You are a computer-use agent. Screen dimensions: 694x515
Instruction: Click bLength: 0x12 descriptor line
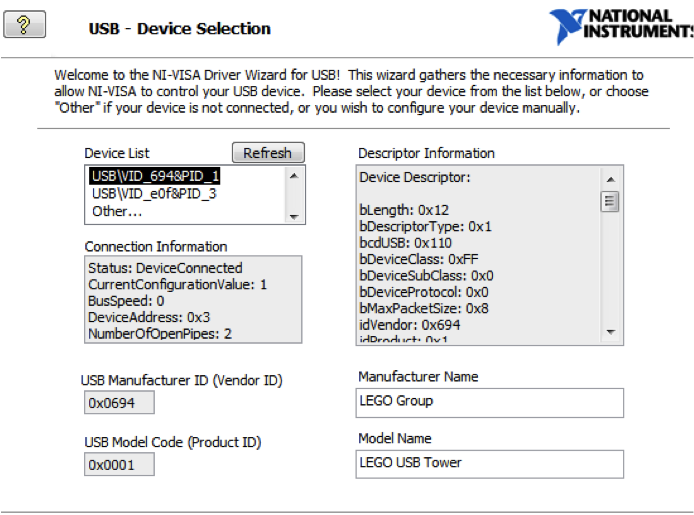tap(404, 210)
